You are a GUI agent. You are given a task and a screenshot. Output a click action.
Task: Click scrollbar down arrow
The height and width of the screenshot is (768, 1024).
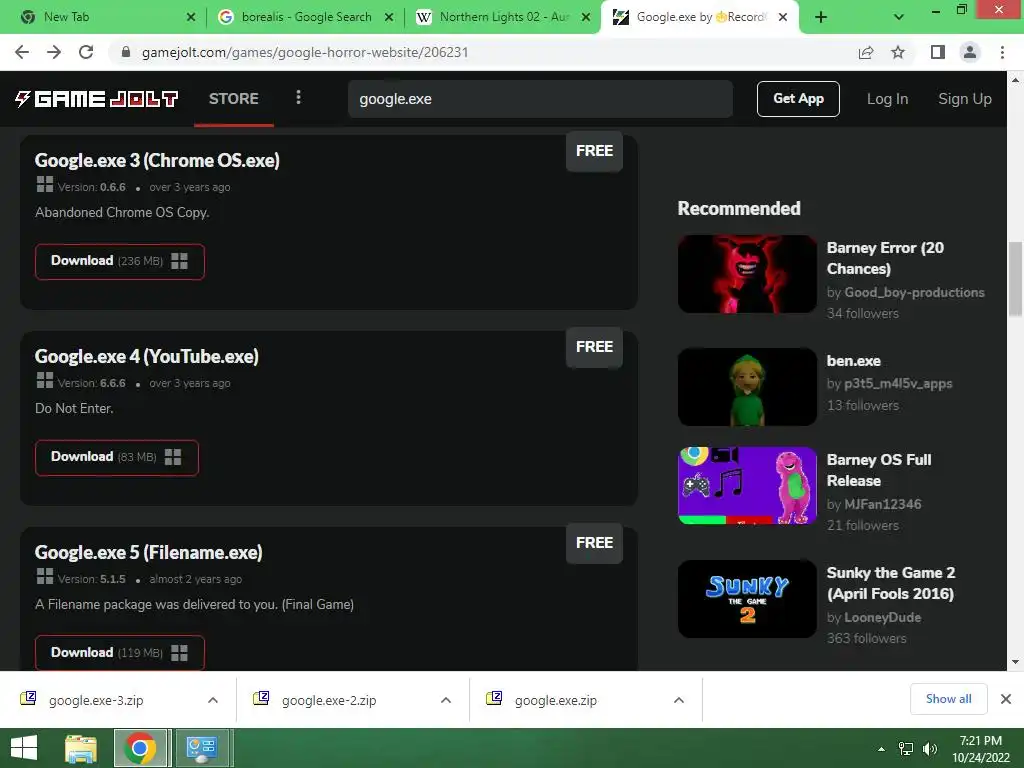[x=1015, y=662]
